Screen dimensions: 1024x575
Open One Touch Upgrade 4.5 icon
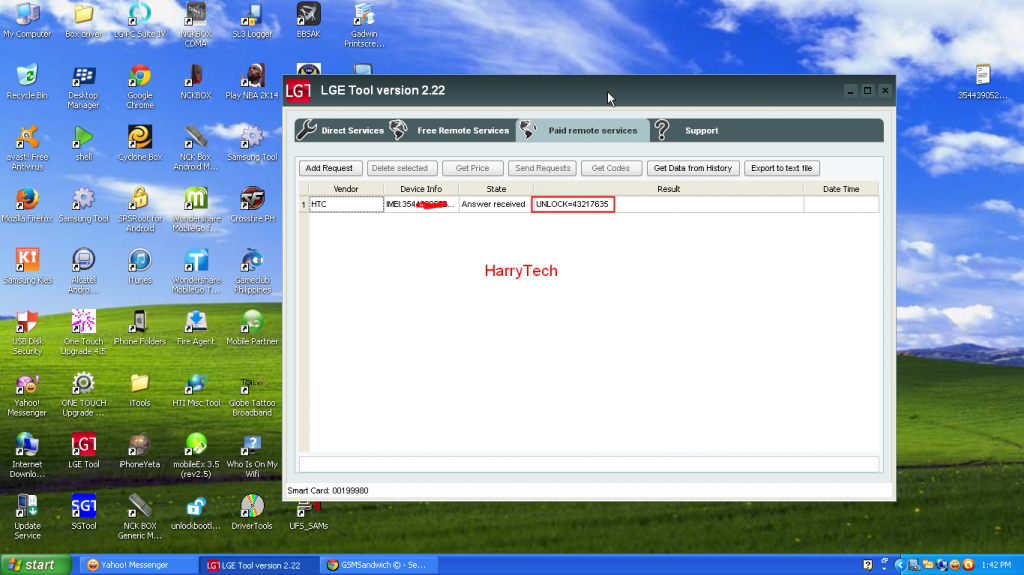click(84, 332)
